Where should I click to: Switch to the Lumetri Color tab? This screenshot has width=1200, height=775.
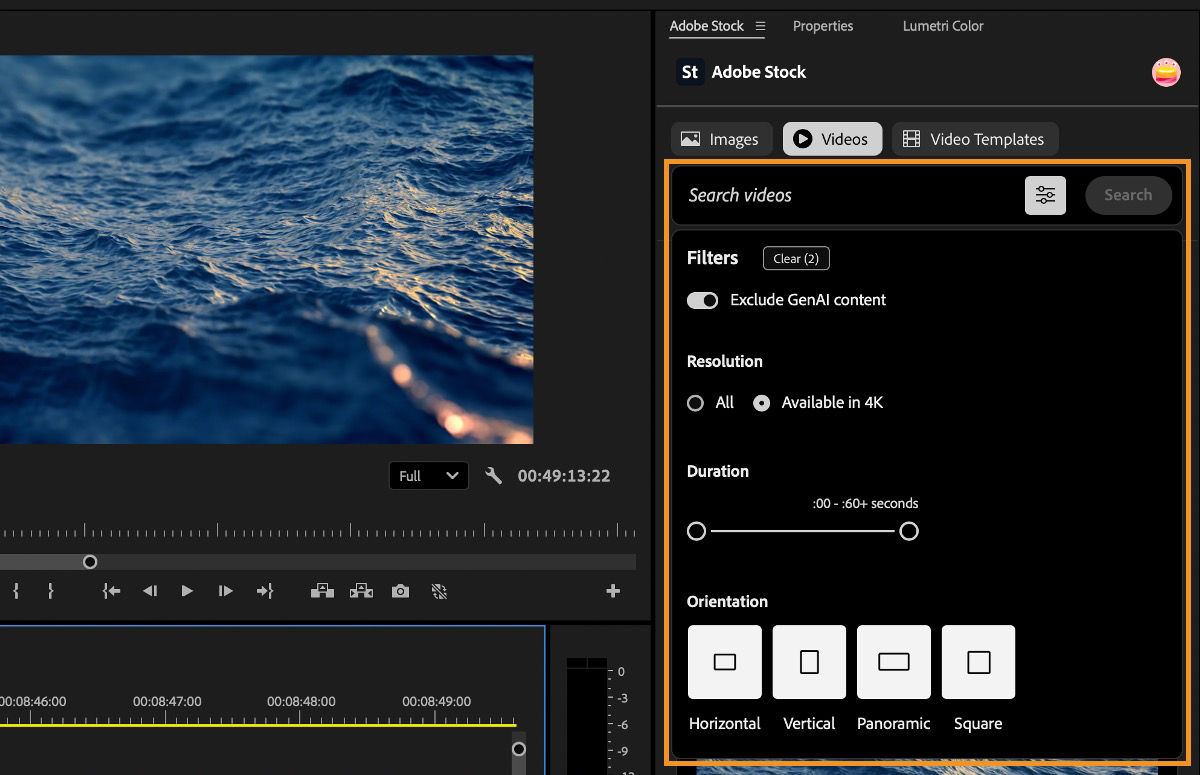tap(941, 26)
